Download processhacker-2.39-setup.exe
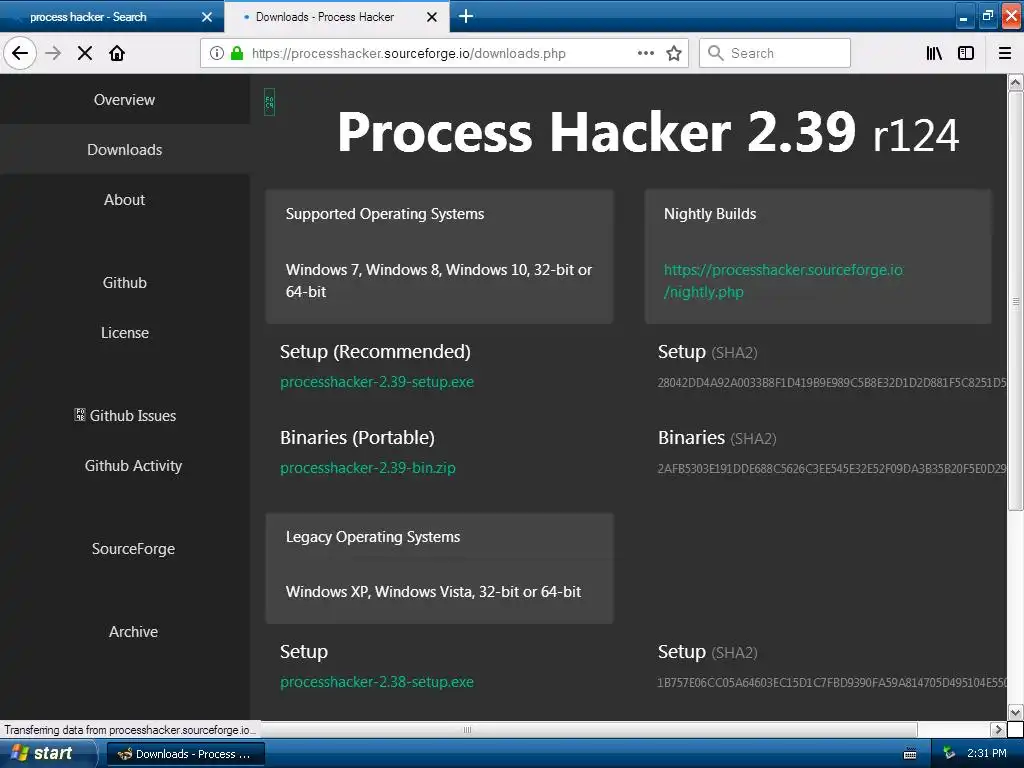 (377, 382)
